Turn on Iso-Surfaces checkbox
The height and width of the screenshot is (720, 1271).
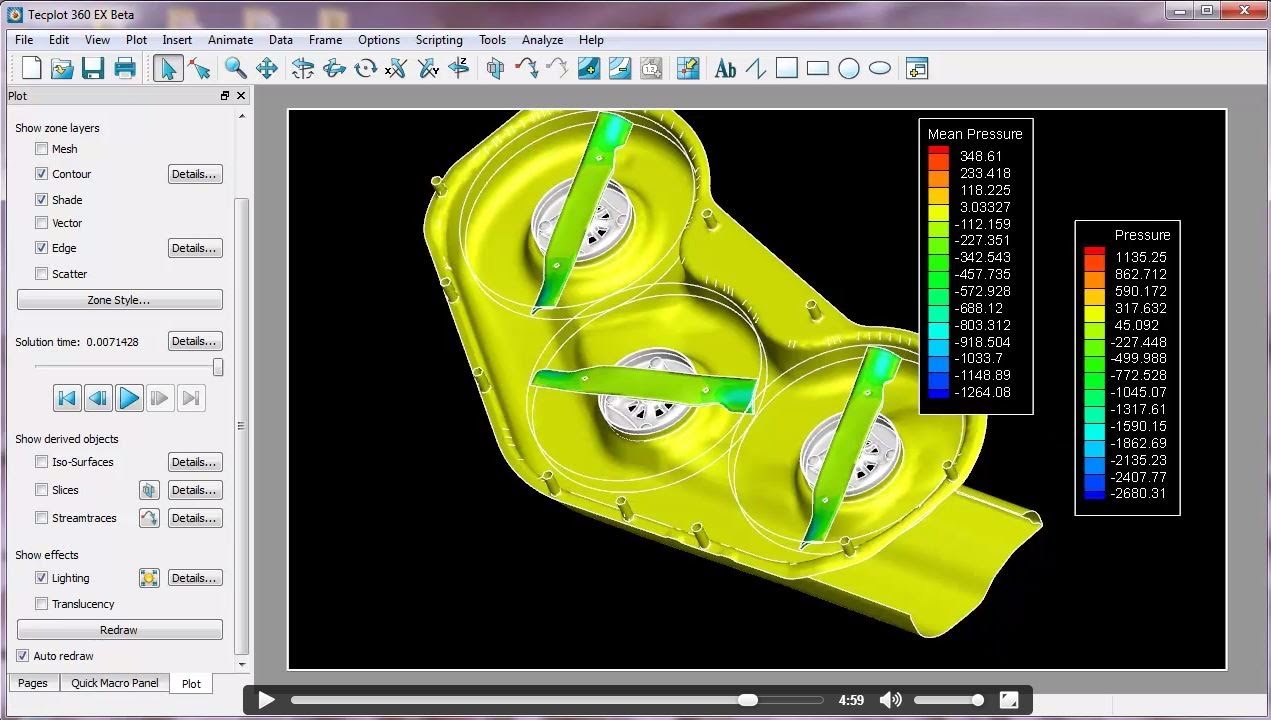pos(41,462)
